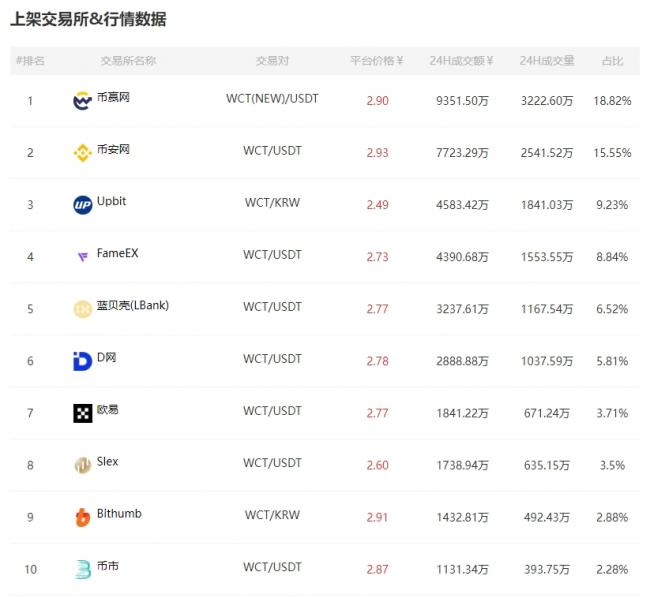The image size is (650, 598).
Task: Click the 2541.52万 volume value
Action: click(547, 153)
